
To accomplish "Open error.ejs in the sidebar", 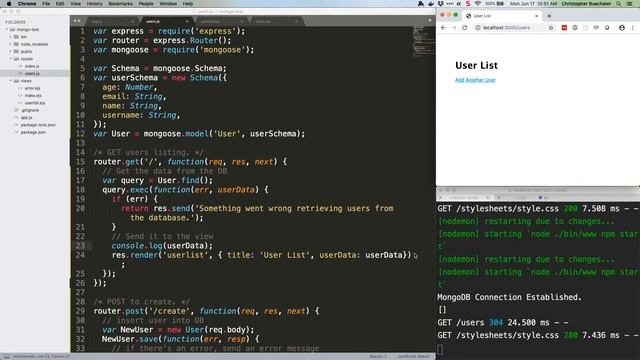I will 32,88.
